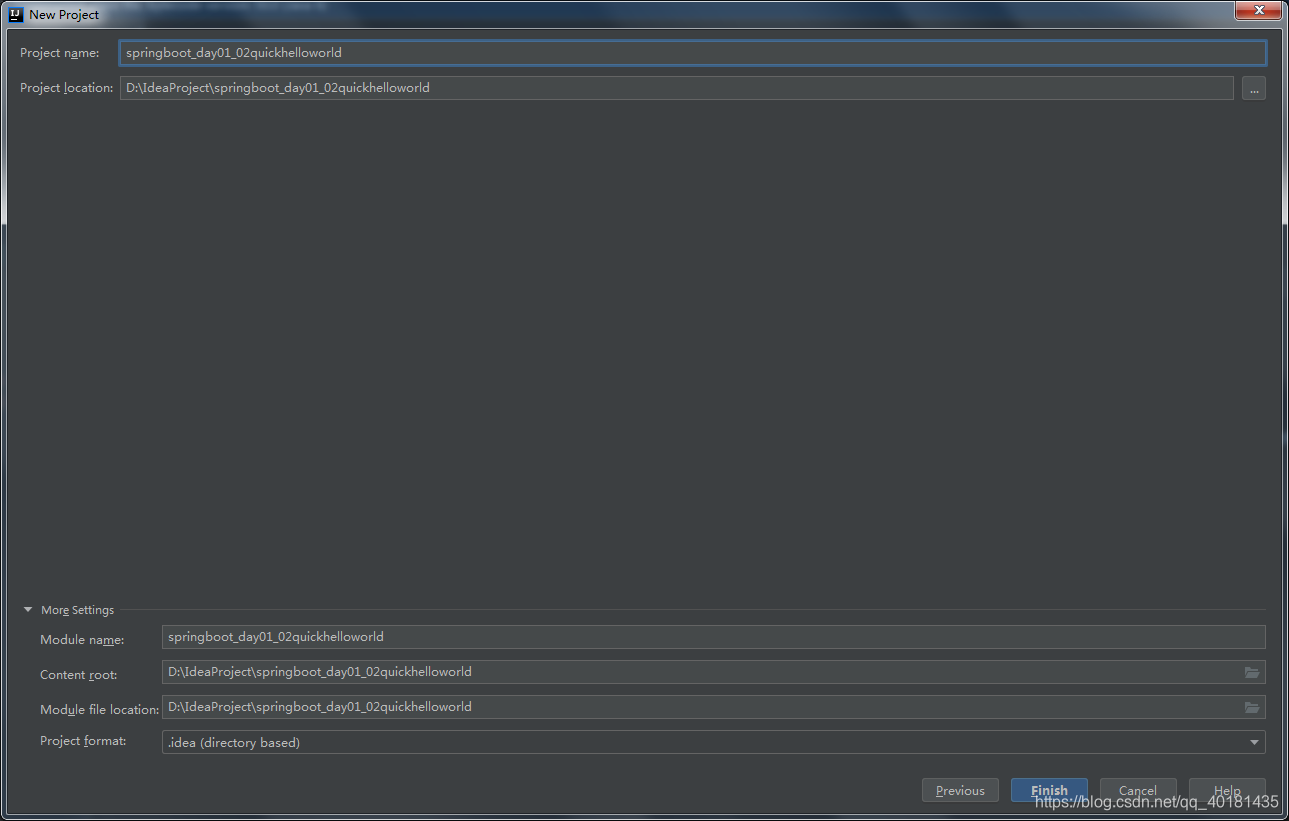Click the 'Module name:' label
The image size is (1289, 821).
(82, 640)
